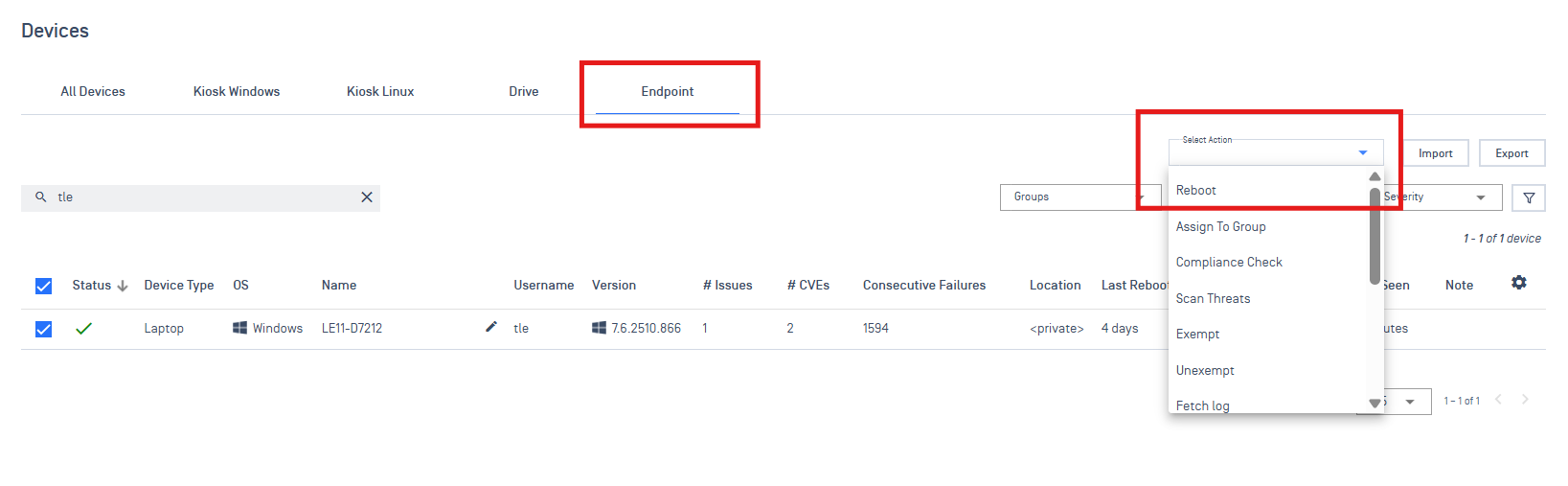Click Windows logo beside version 7.6.2510.866
Screen dimensions: 1568x486
599,328
